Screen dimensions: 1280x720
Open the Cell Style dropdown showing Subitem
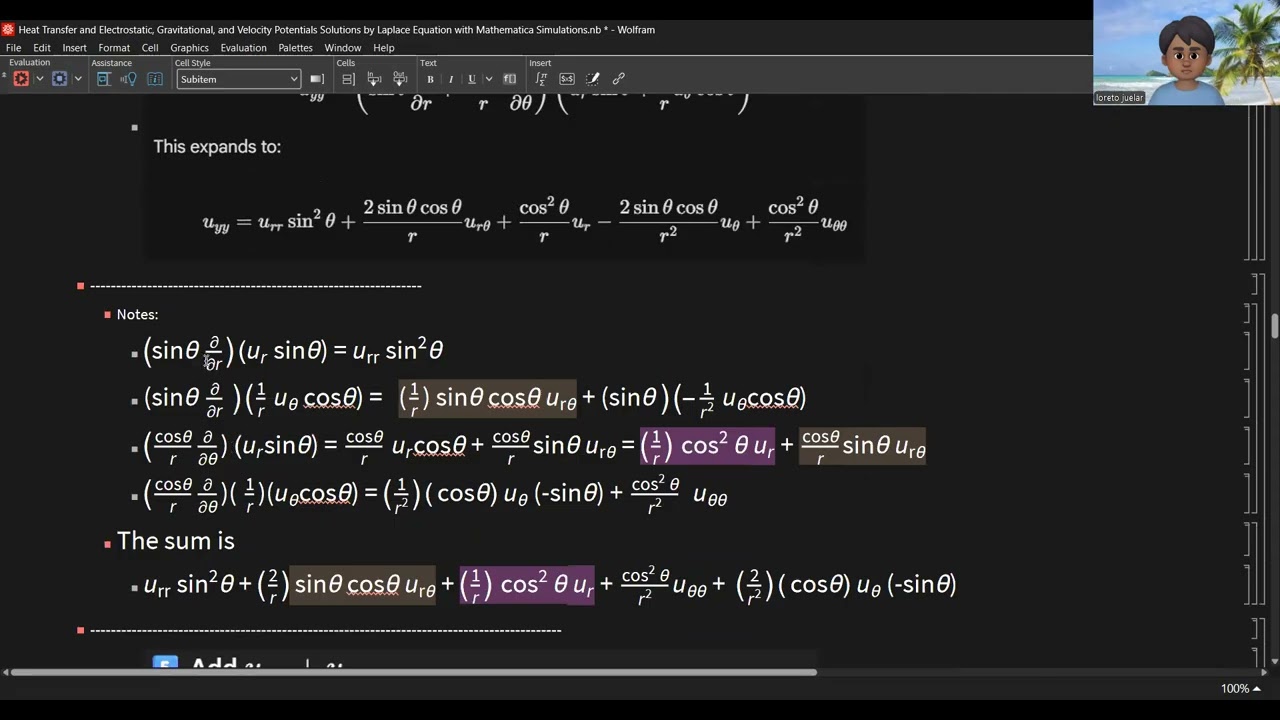[x=238, y=79]
